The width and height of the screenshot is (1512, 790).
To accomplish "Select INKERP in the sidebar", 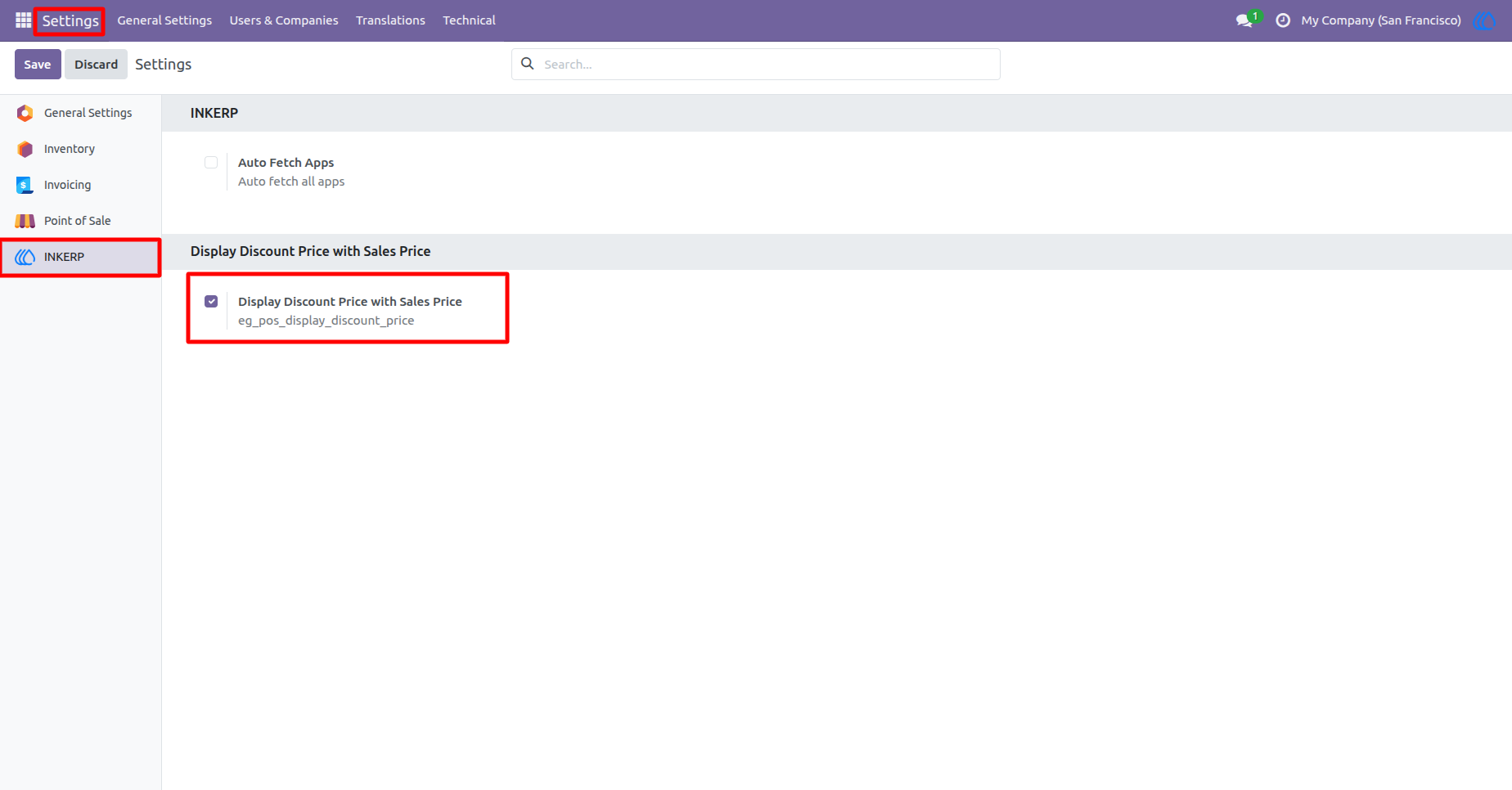I will (80, 257).
